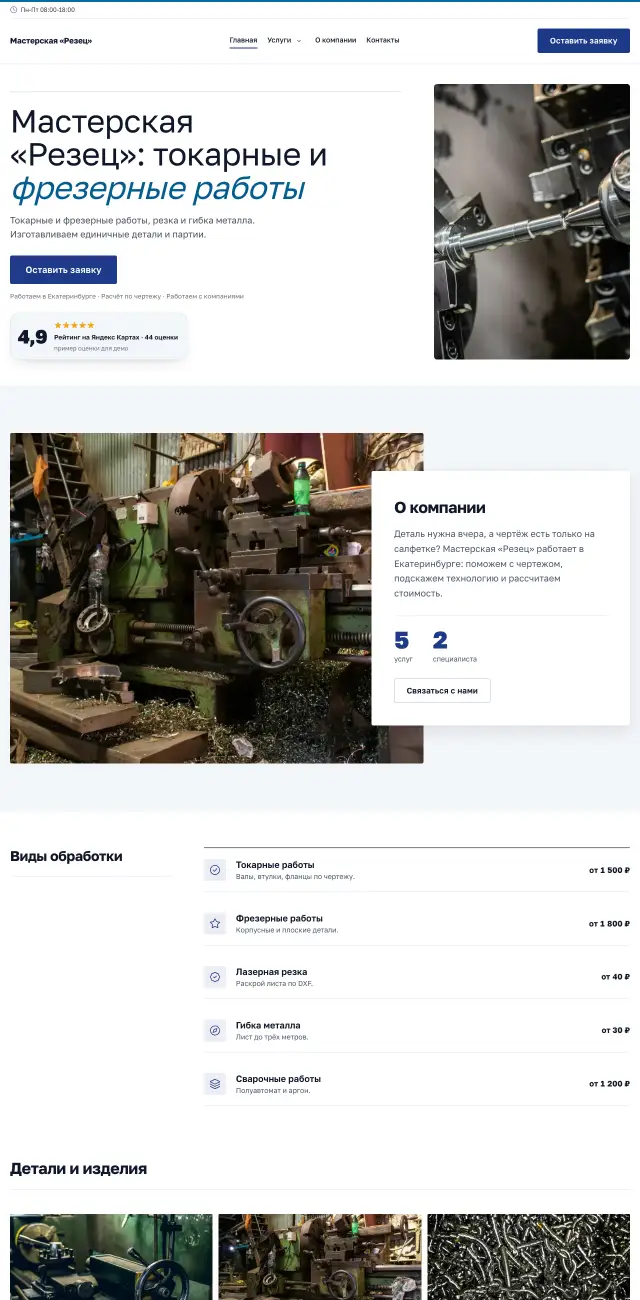Screen dimensions: 640x1300
Task: Click the Лист до трёх метров description
Action: tap(272, 1037)
